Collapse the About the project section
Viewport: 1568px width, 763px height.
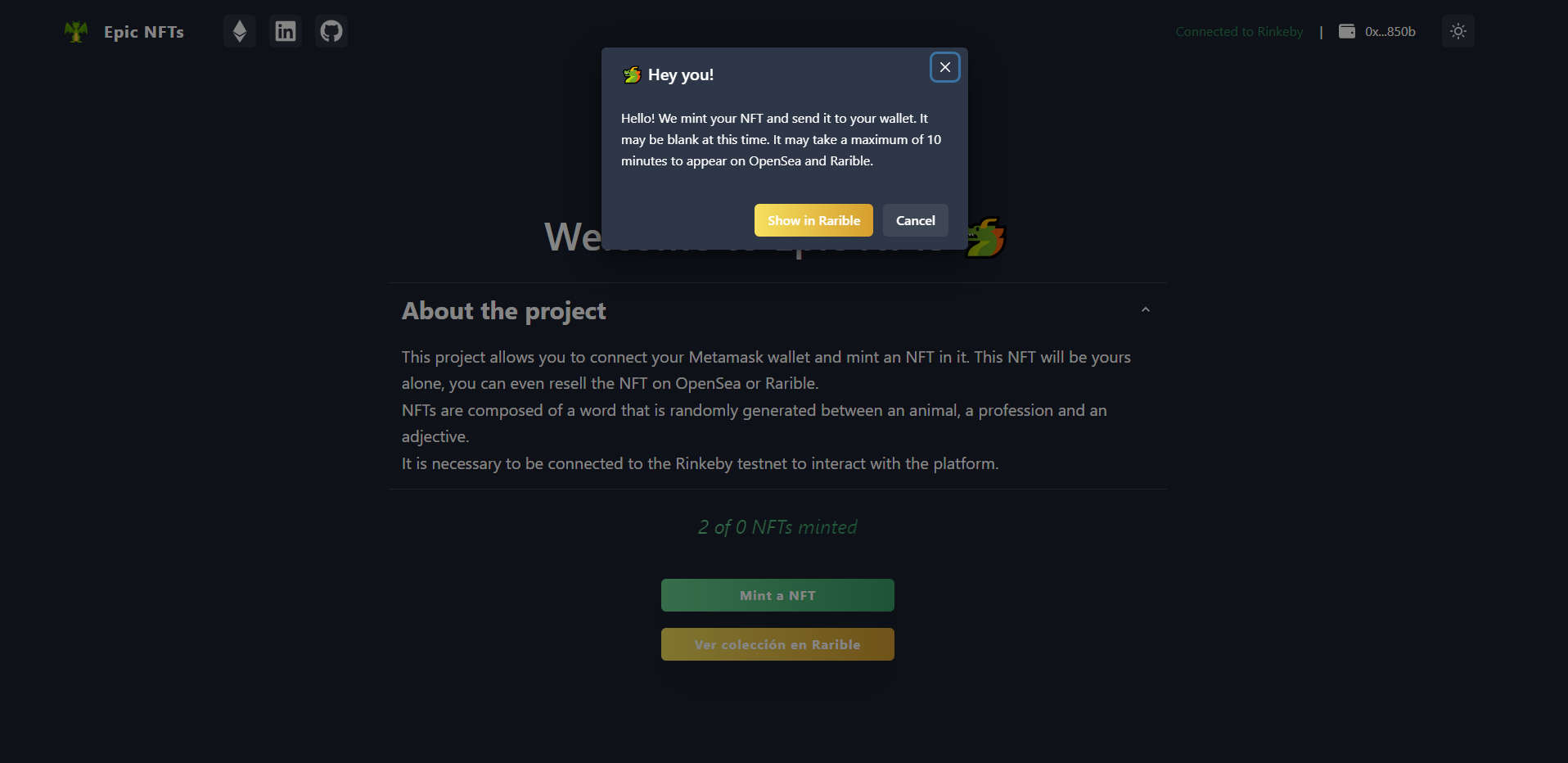[x=1146, y=310]
